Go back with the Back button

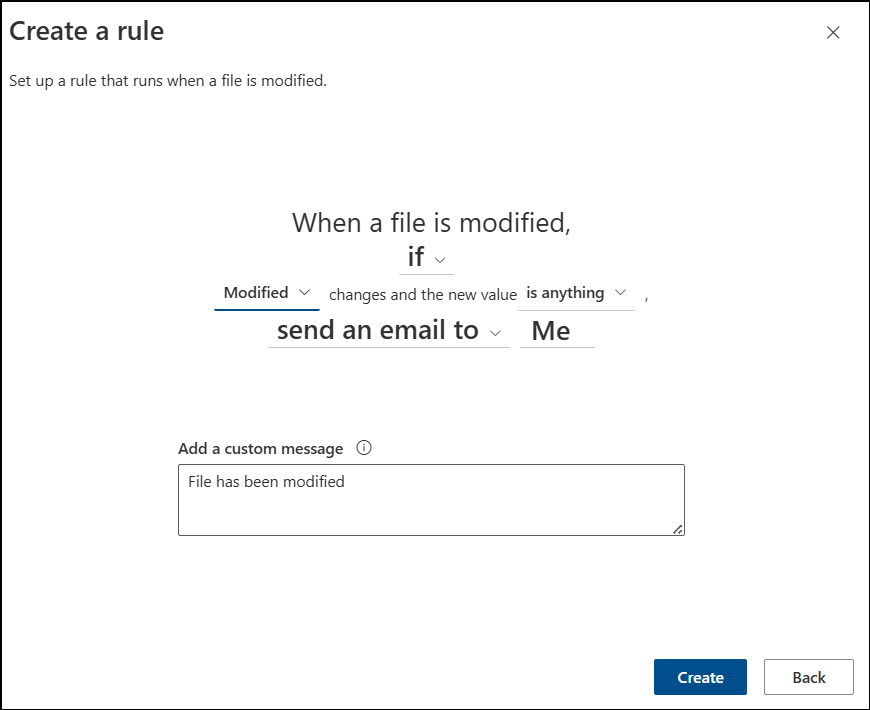(808, 677)
